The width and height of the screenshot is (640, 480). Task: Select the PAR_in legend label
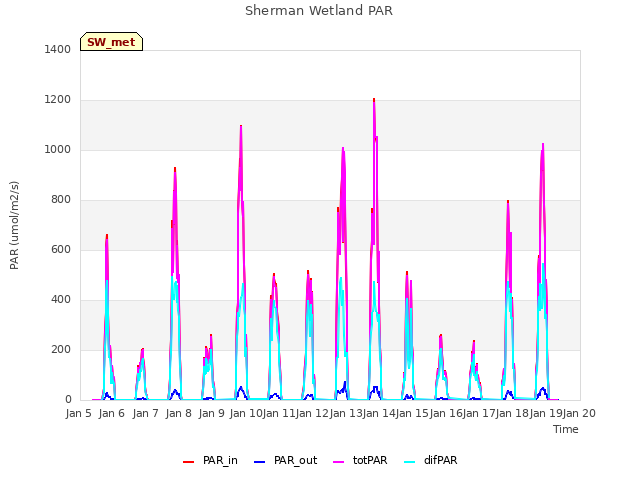(x=220, y=460)
